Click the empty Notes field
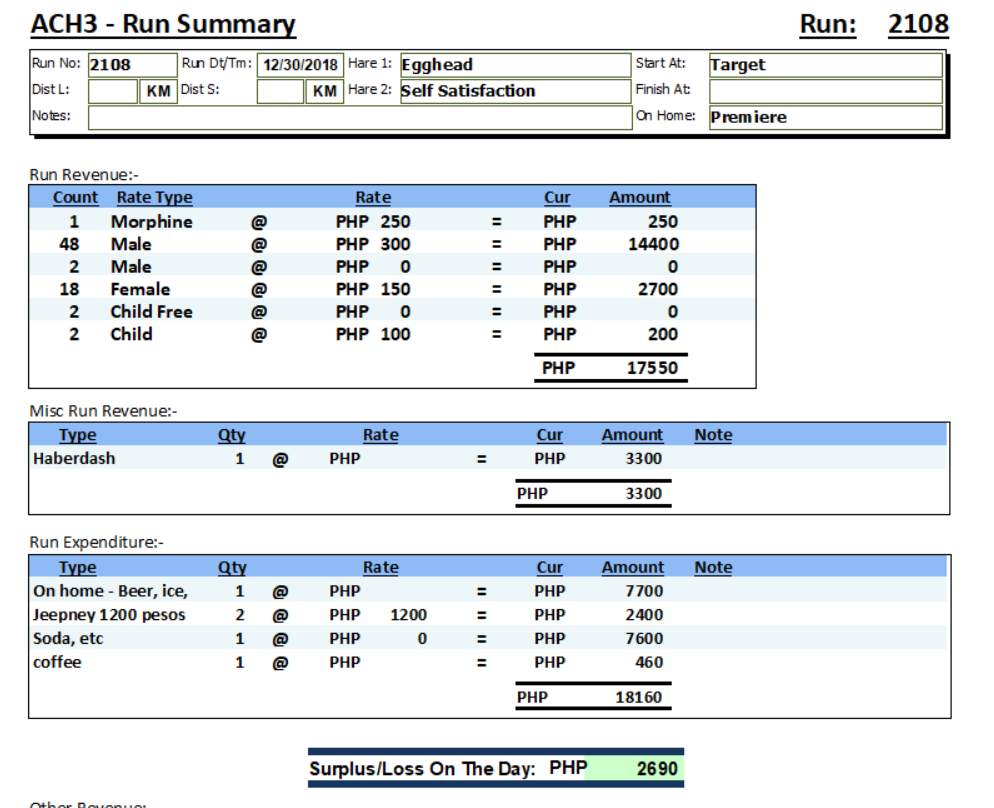 (360, 117)
